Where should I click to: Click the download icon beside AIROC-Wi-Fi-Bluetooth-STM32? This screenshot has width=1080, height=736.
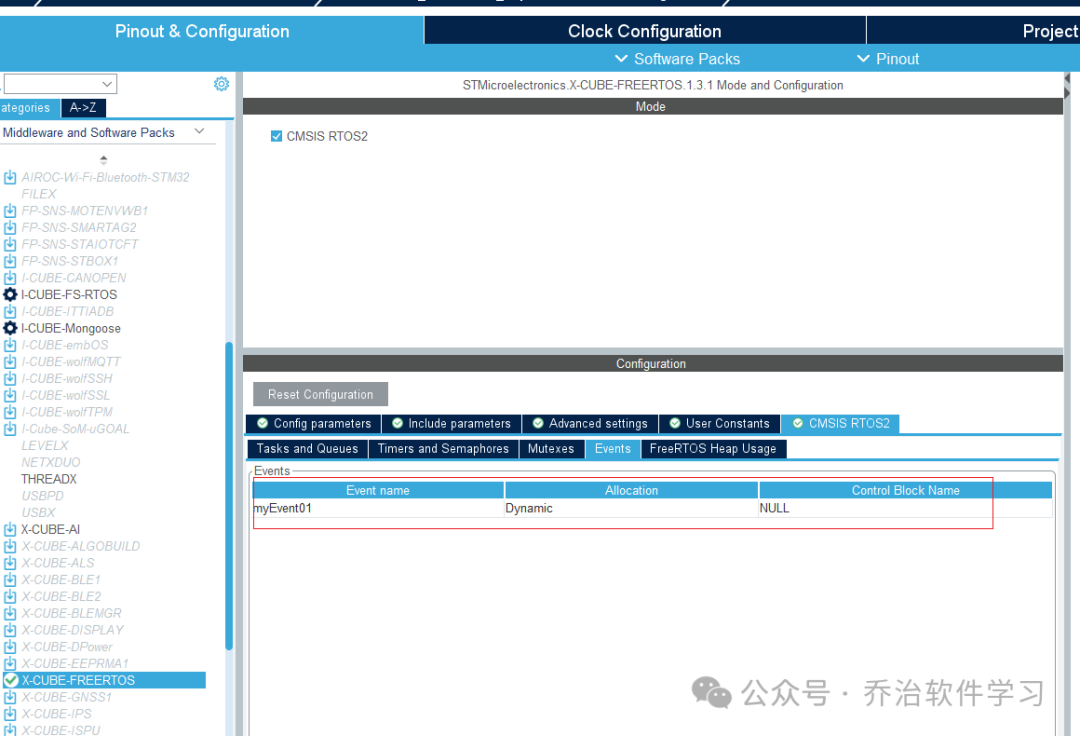coord(10,178)
